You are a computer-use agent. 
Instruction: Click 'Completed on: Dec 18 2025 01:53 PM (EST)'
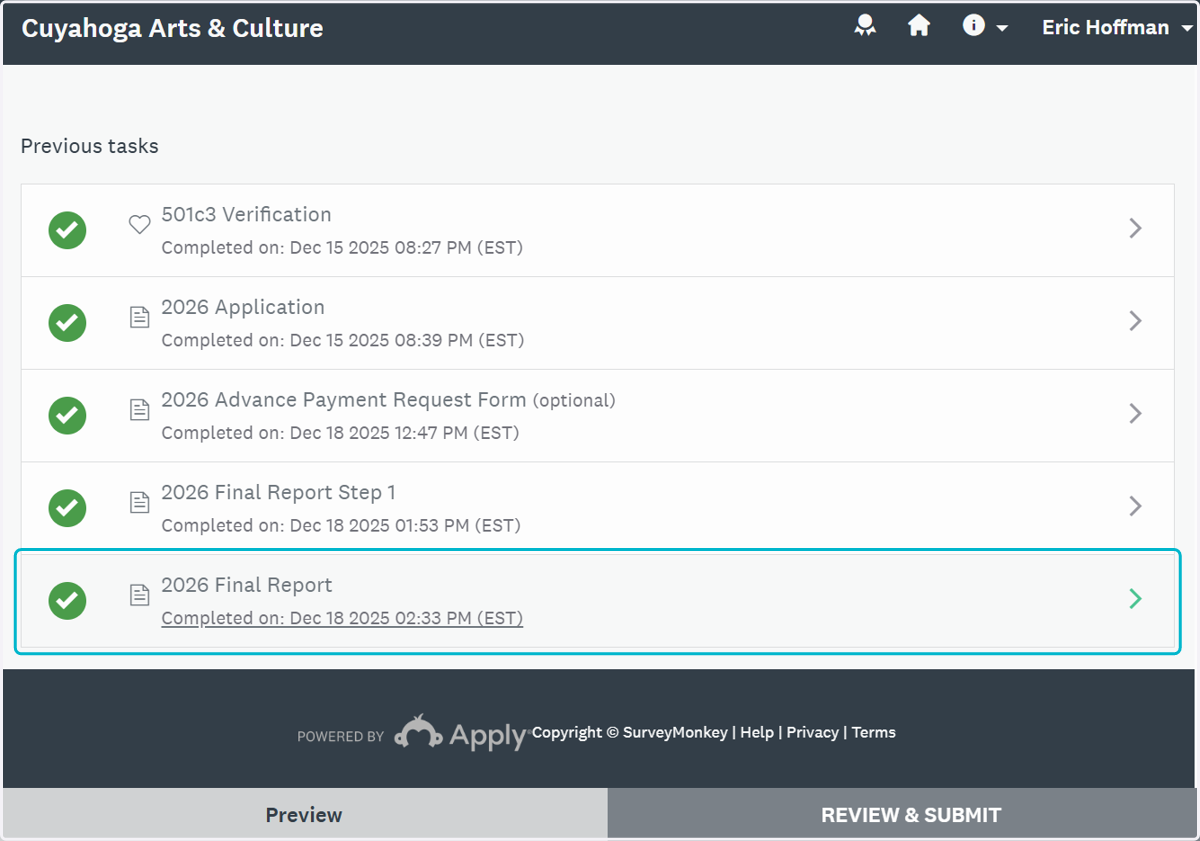click(x=341, y=525)
